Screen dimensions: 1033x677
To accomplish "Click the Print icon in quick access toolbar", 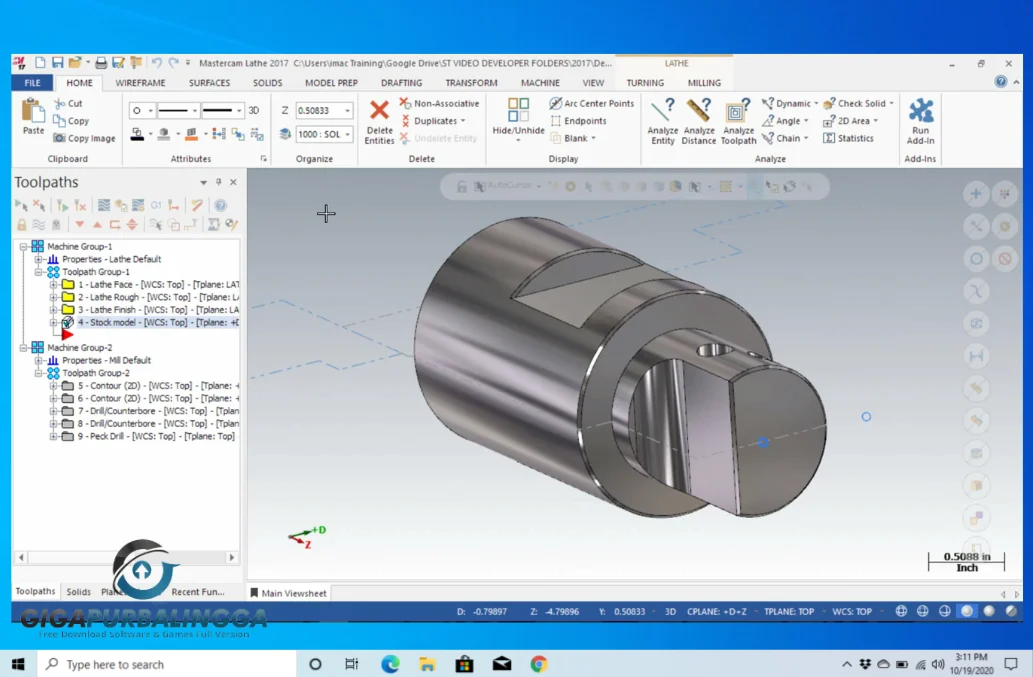I will tap(101, 63).
